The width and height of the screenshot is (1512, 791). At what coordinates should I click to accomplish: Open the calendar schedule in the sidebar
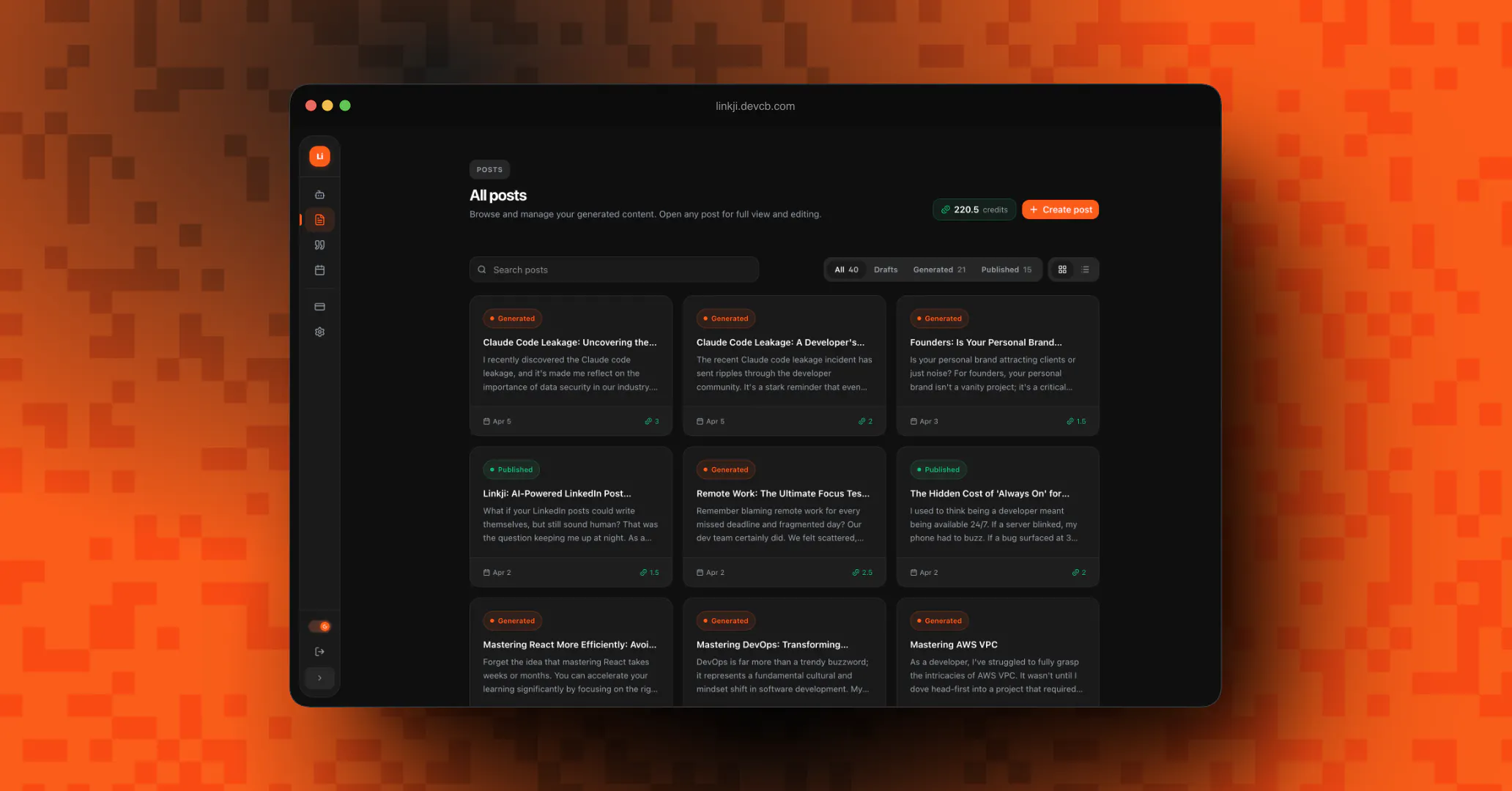coord(319,270)
